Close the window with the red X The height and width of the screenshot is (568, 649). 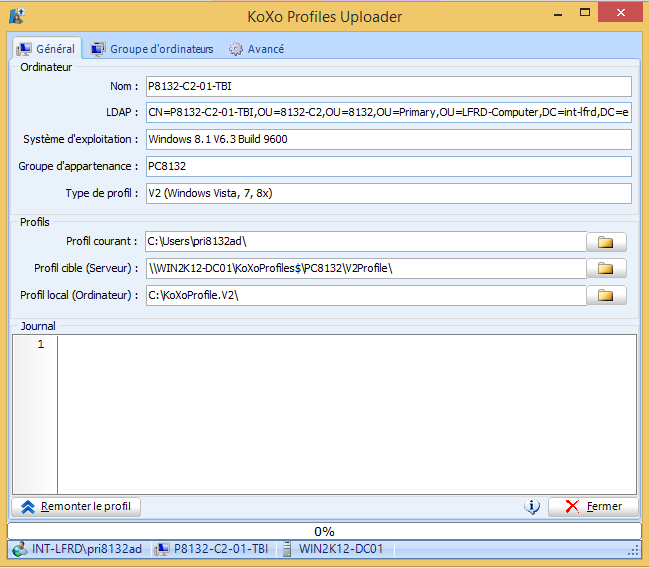click(620, 12)
